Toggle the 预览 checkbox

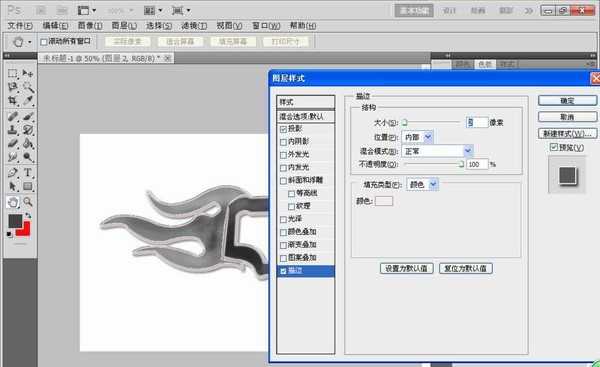554,147
